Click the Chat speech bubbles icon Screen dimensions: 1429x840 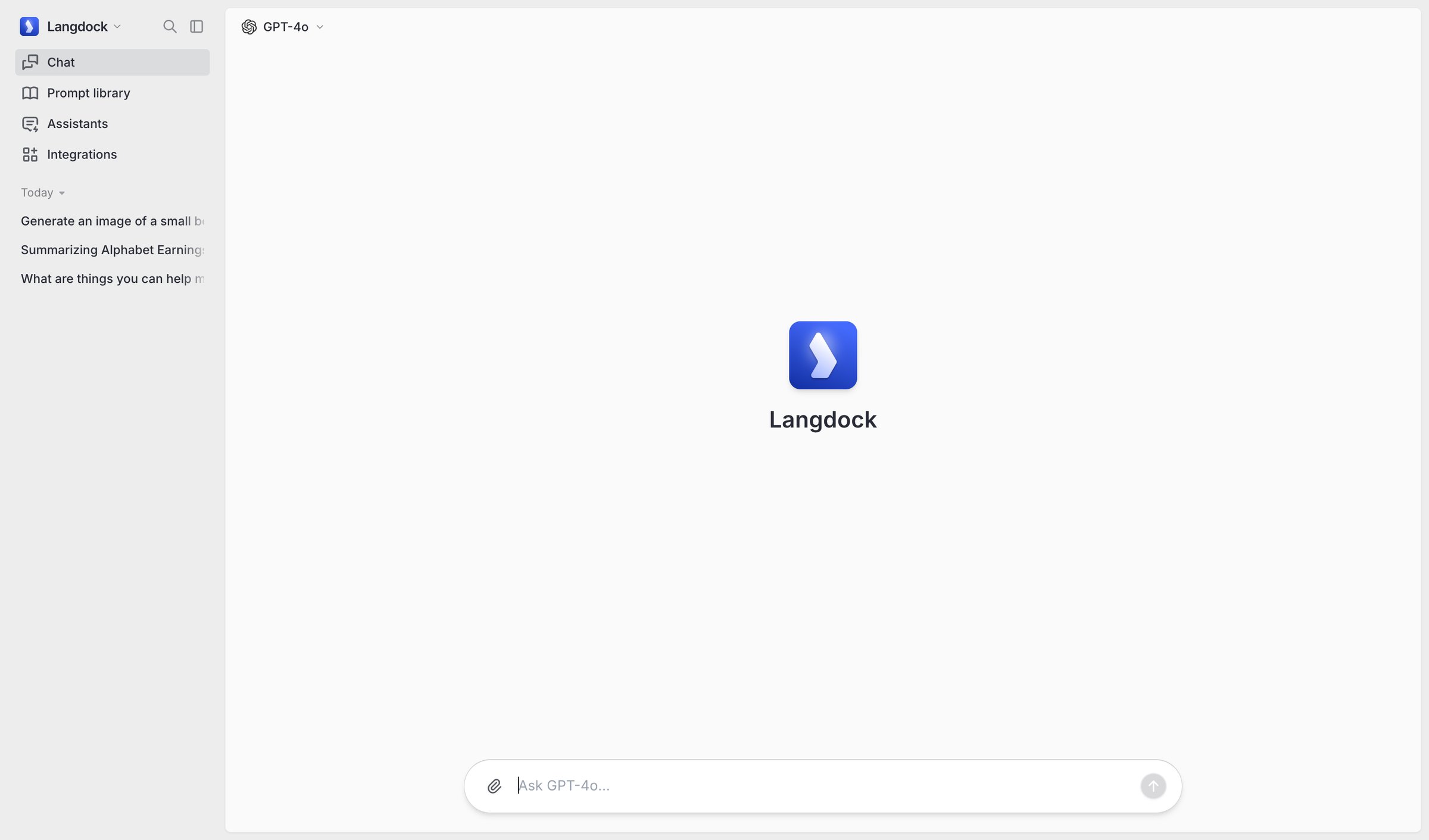(30, 62)
